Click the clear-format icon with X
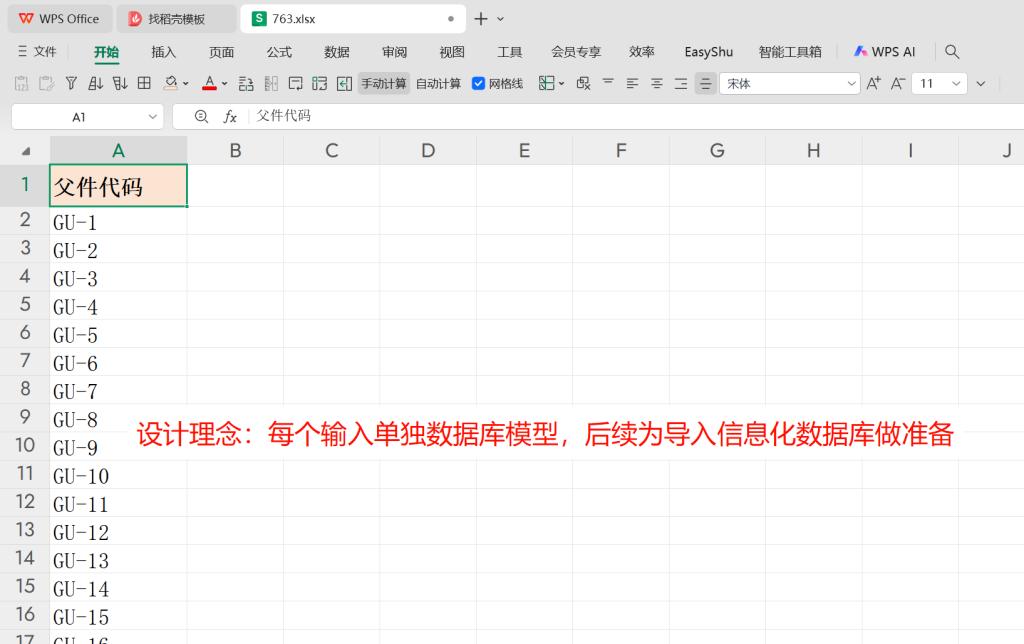This screenshot has height=644, width=1024. point(583,84)
